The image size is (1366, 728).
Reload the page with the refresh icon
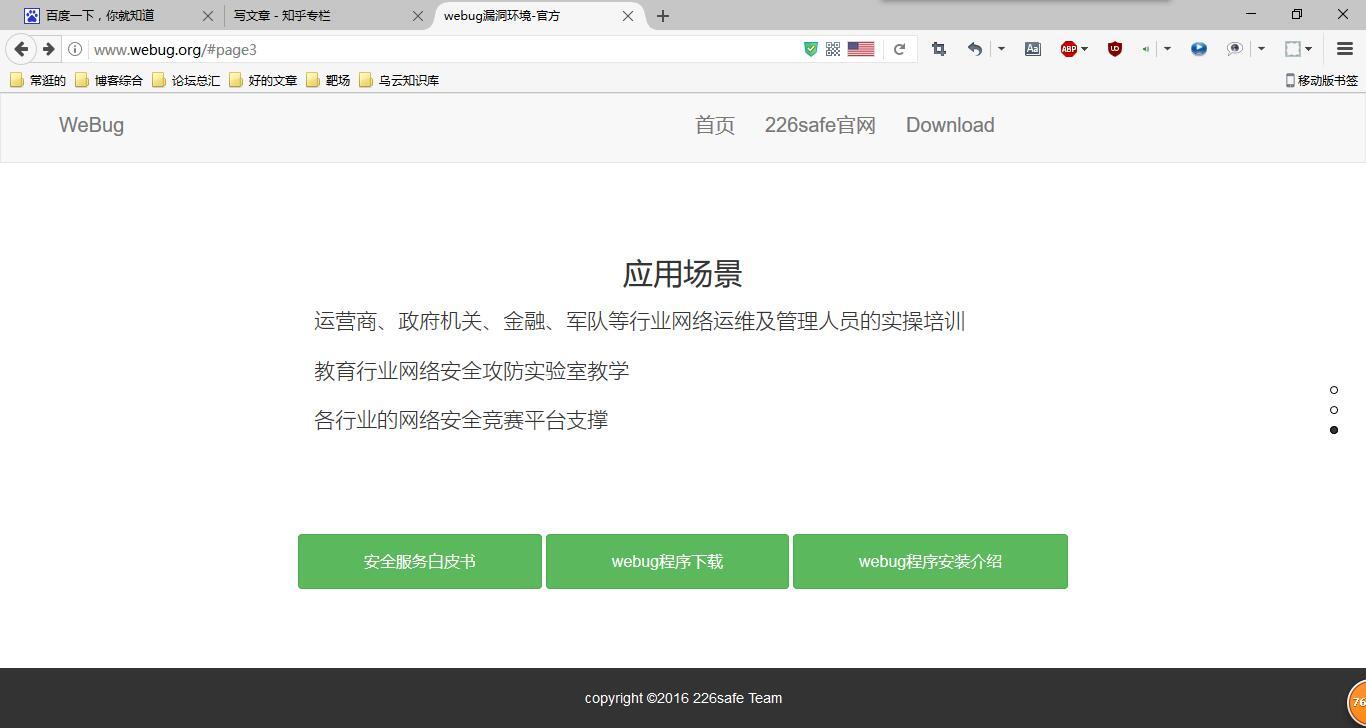pyautogui.click(x=898, y=48)
